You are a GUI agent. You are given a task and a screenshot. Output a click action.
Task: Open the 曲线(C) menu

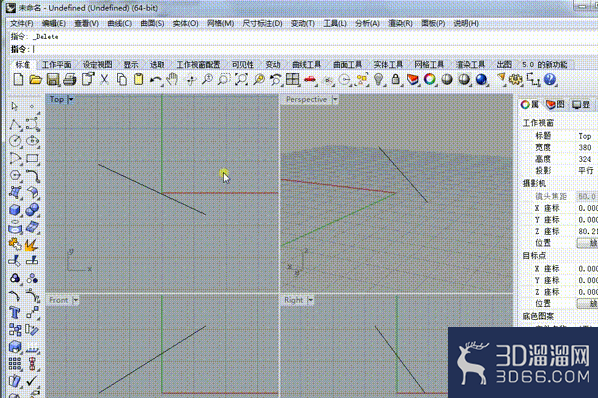[x=119, y=23]
